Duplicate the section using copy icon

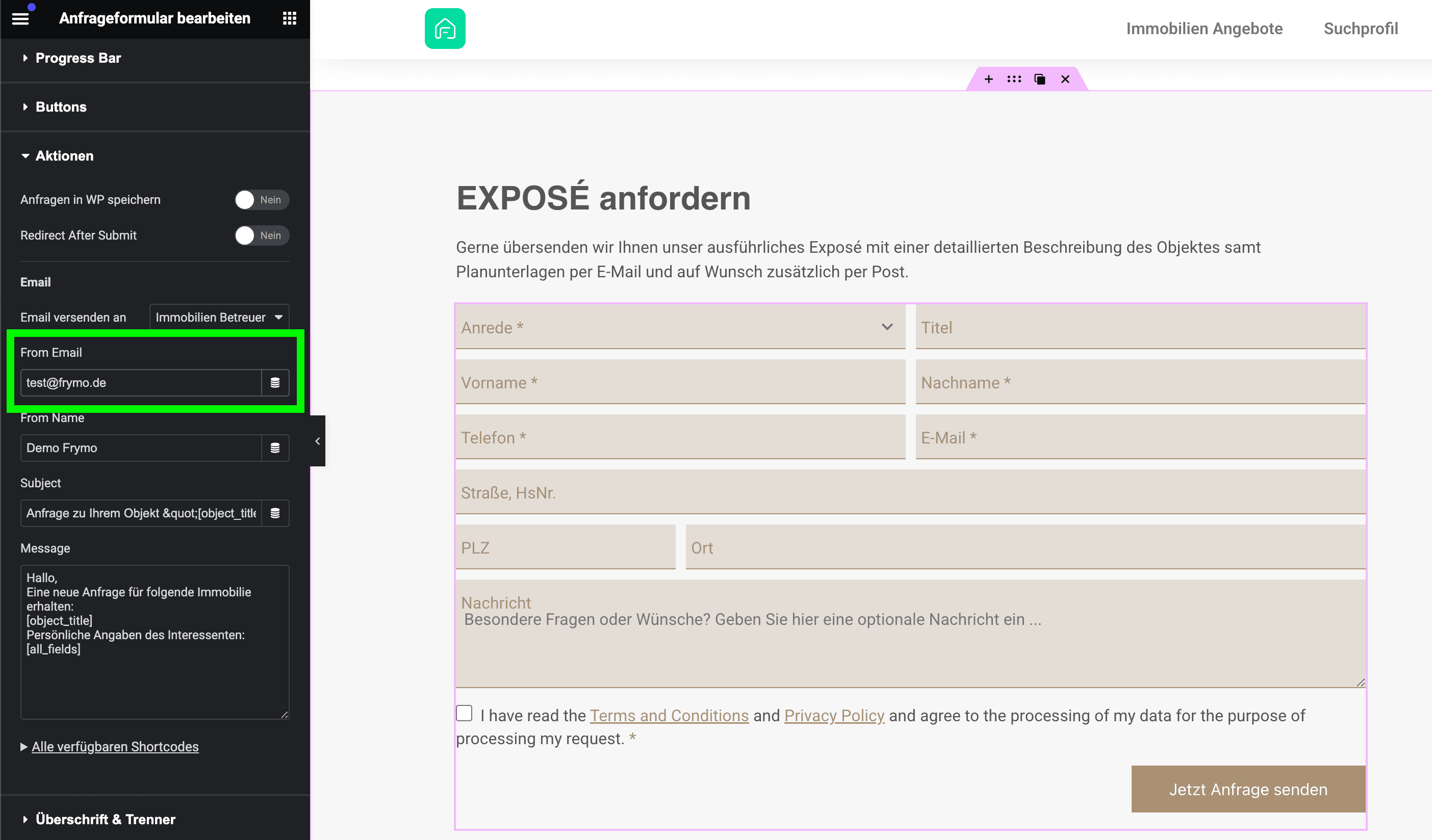1039,79
